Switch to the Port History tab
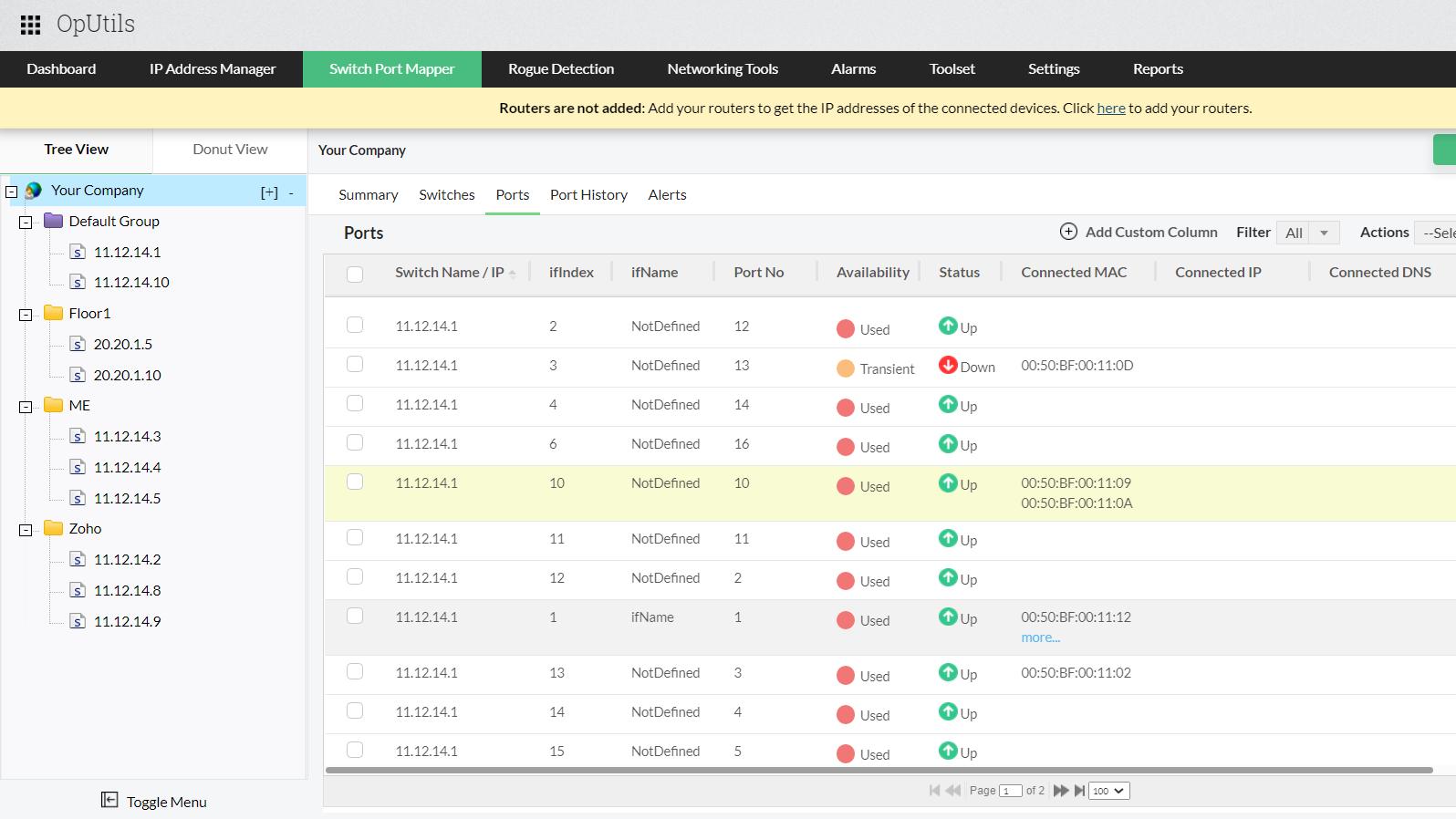Screen dimensions: 1456x819 coord(588,194)
